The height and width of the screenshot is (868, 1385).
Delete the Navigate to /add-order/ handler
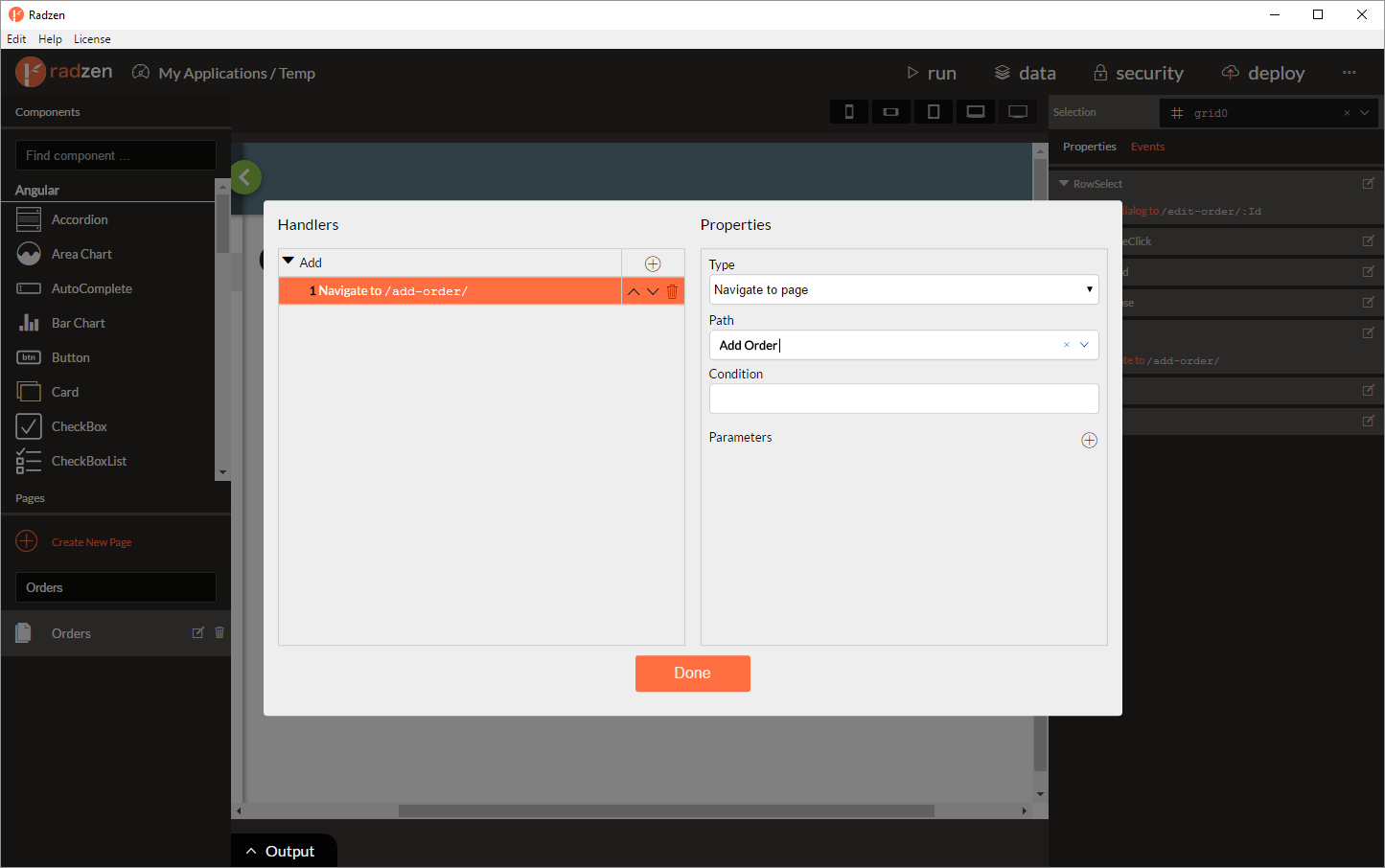pyautogui.click(x=672, y=291)
